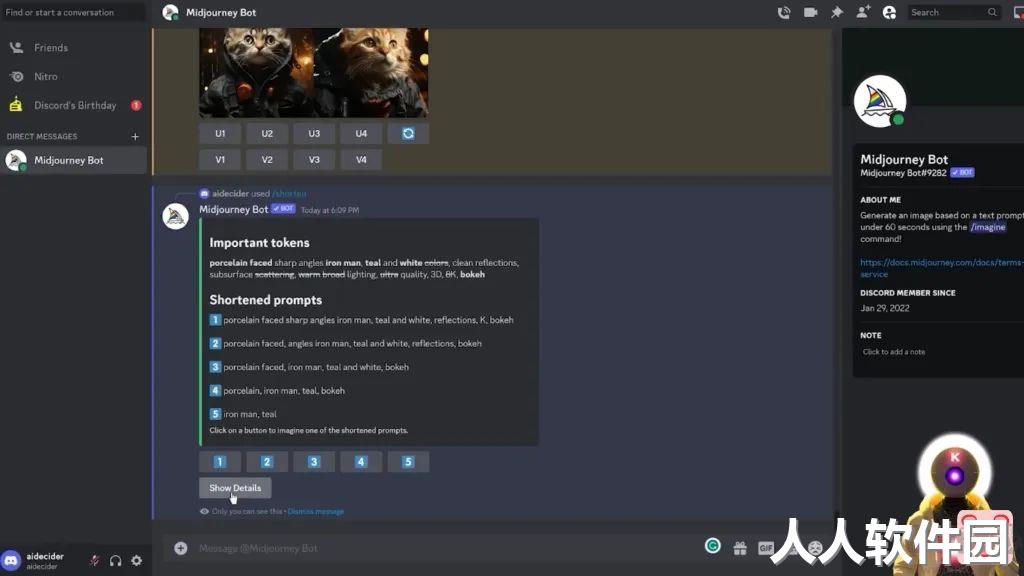Toggle headphone deafen
This screenshot has width=1024, height=576.
[116, 560]
